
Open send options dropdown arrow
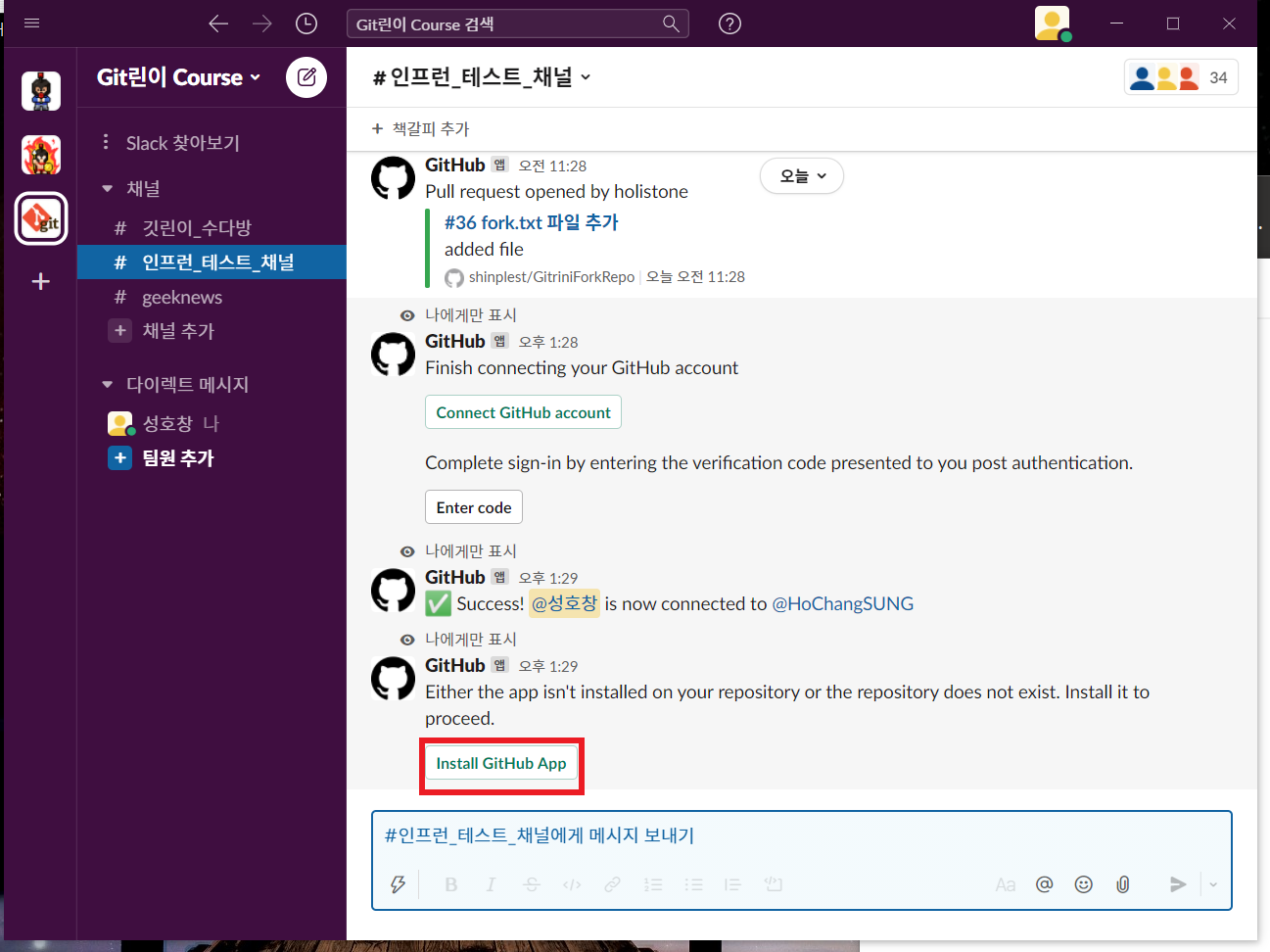point(1213,884)
